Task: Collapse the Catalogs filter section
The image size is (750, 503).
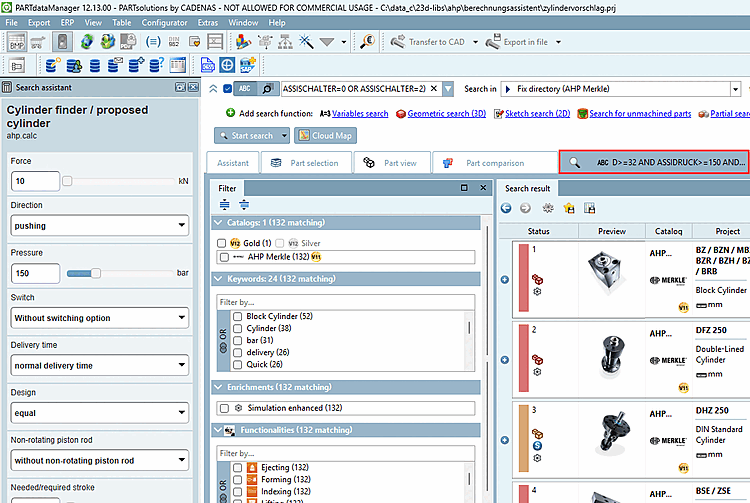Action: [219, 223]
